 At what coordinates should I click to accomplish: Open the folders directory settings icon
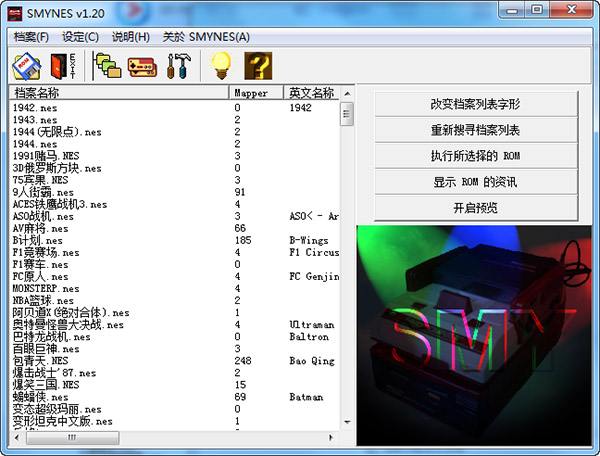coord(107,66)
